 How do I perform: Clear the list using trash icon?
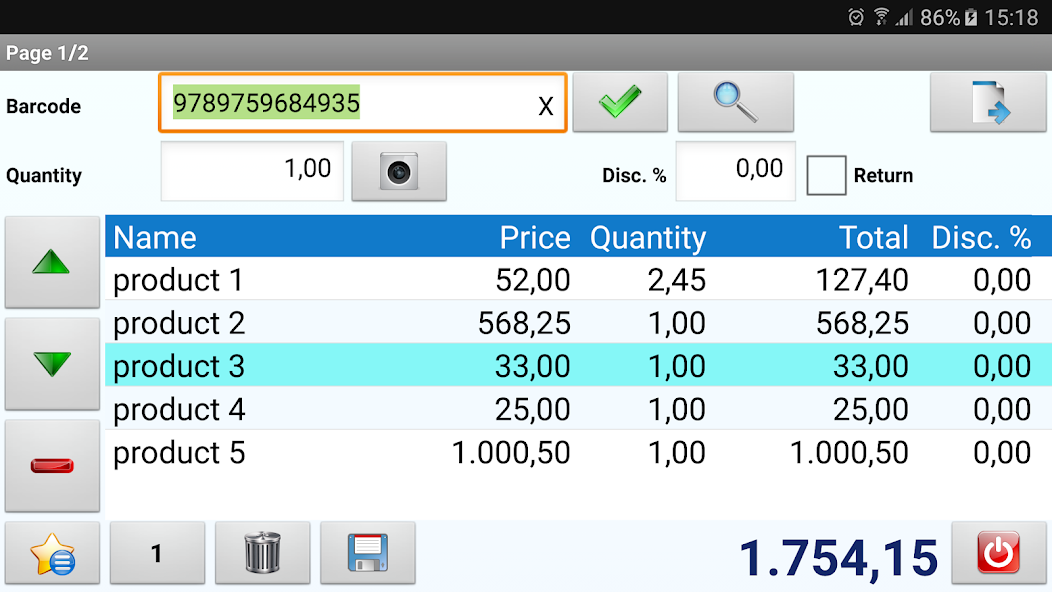pos(262,552)
